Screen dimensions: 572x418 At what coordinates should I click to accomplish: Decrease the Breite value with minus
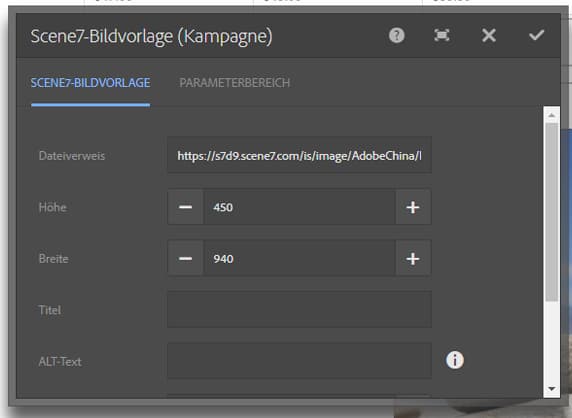[x=185, y=258]
